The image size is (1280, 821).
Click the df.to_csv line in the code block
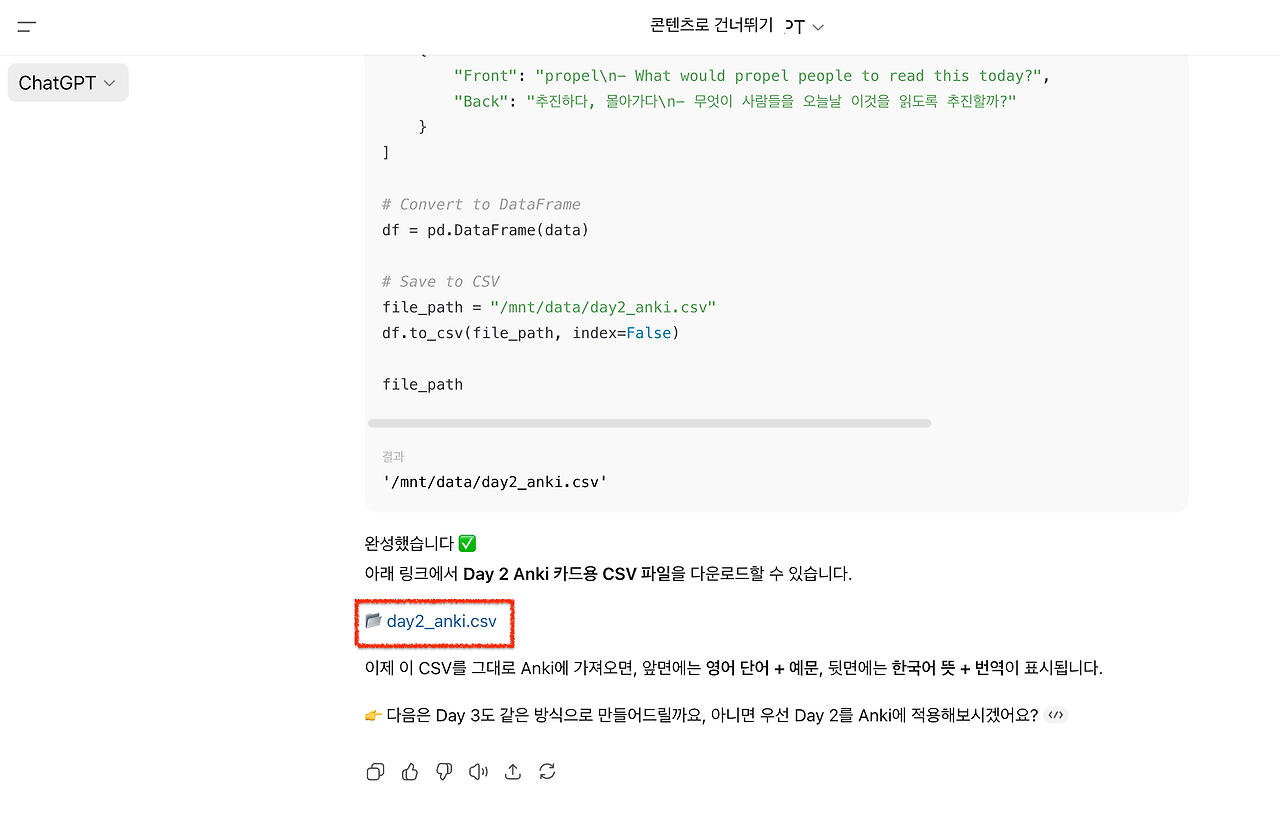[x=531, y=332]
